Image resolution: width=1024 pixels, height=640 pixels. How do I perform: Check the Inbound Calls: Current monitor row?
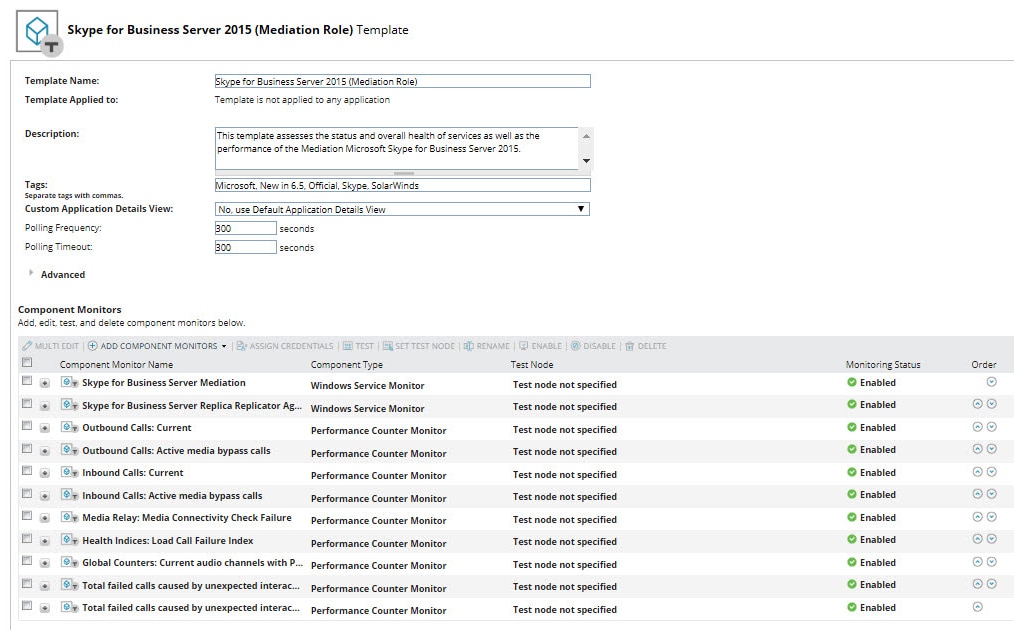[26, 473]
